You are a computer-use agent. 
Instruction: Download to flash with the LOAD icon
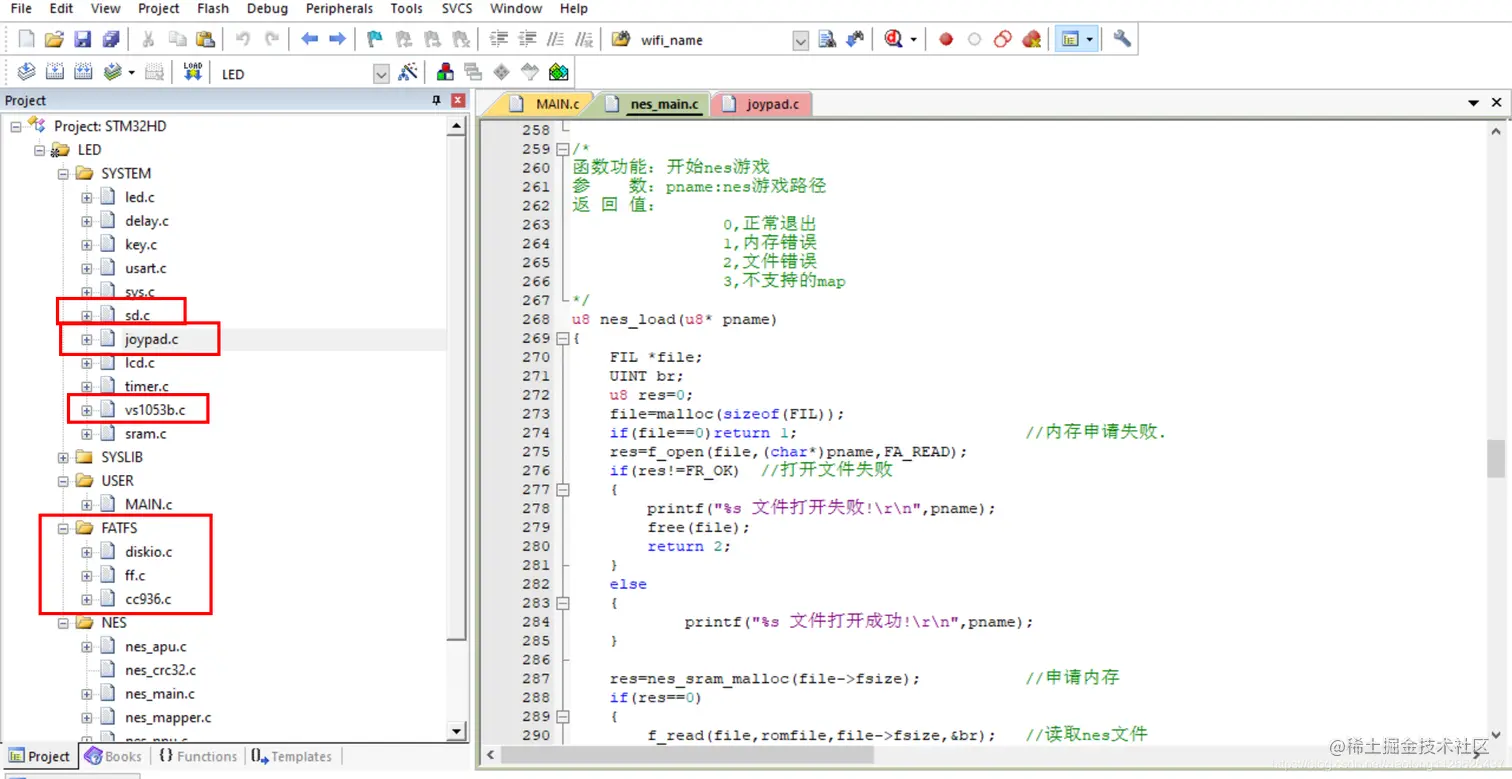click(x=193, y=72)
